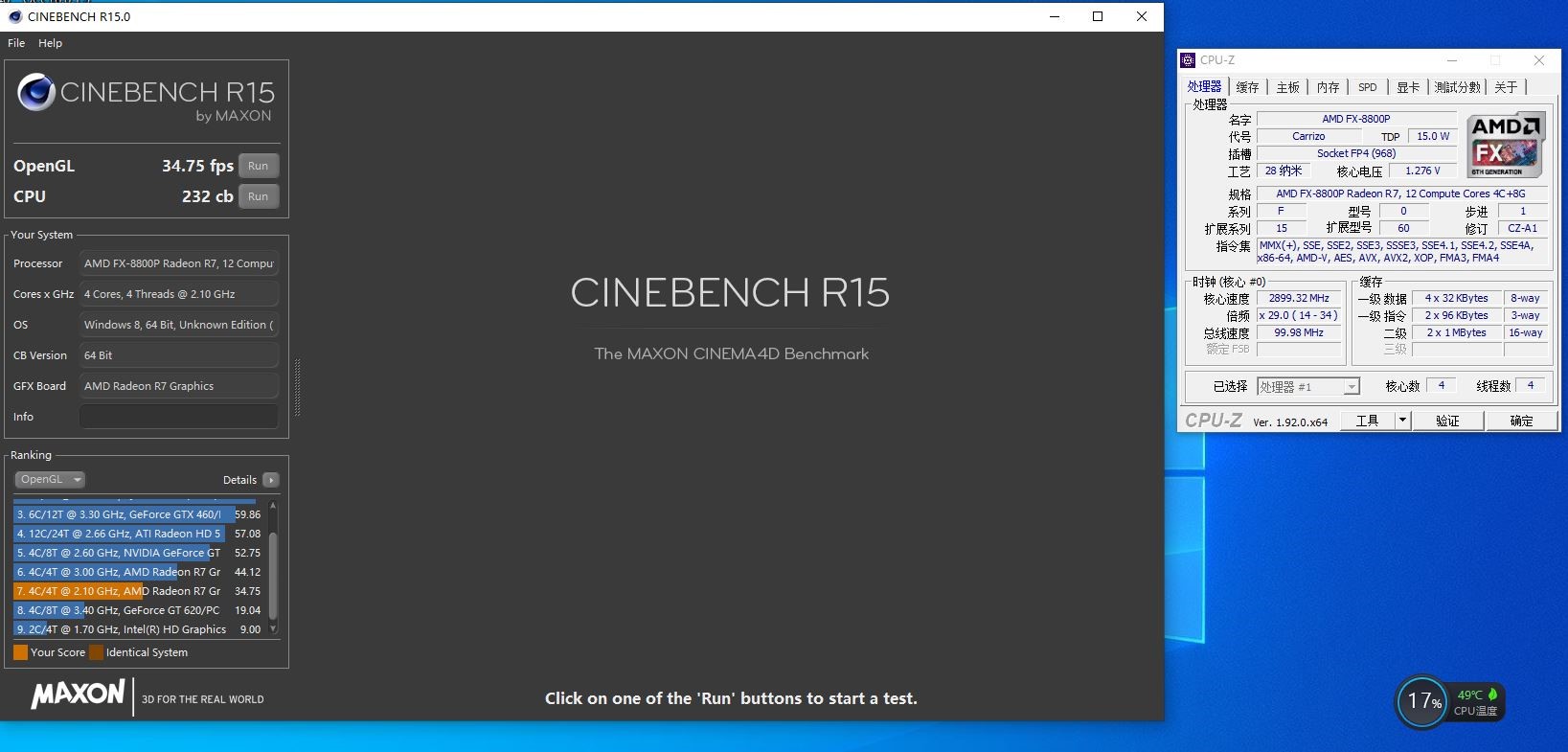
Task: Click the ranking list scroll up arrow
Action: point(273,505)
